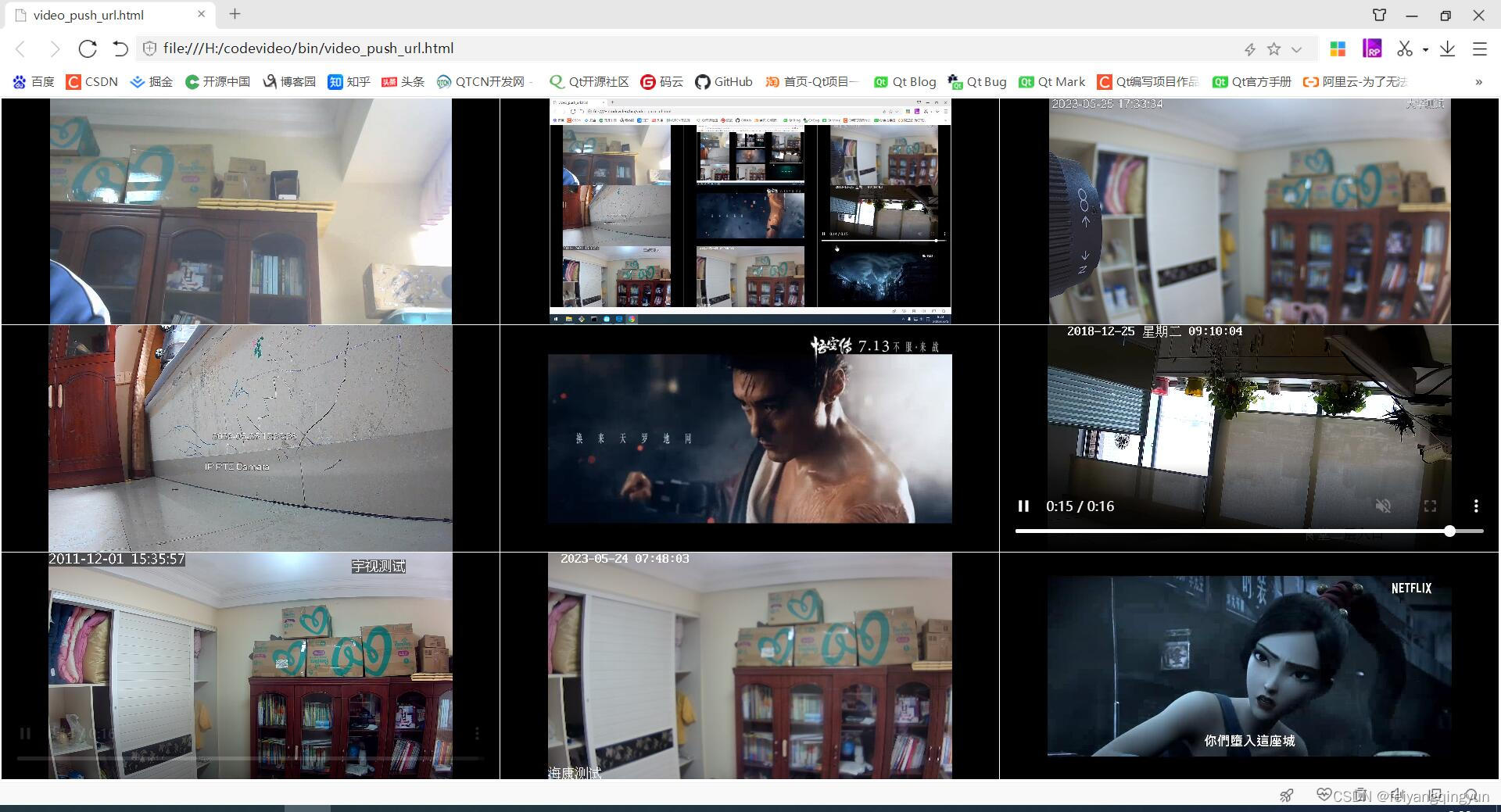Click the NETFLIX animation video

pos(1249,666)
